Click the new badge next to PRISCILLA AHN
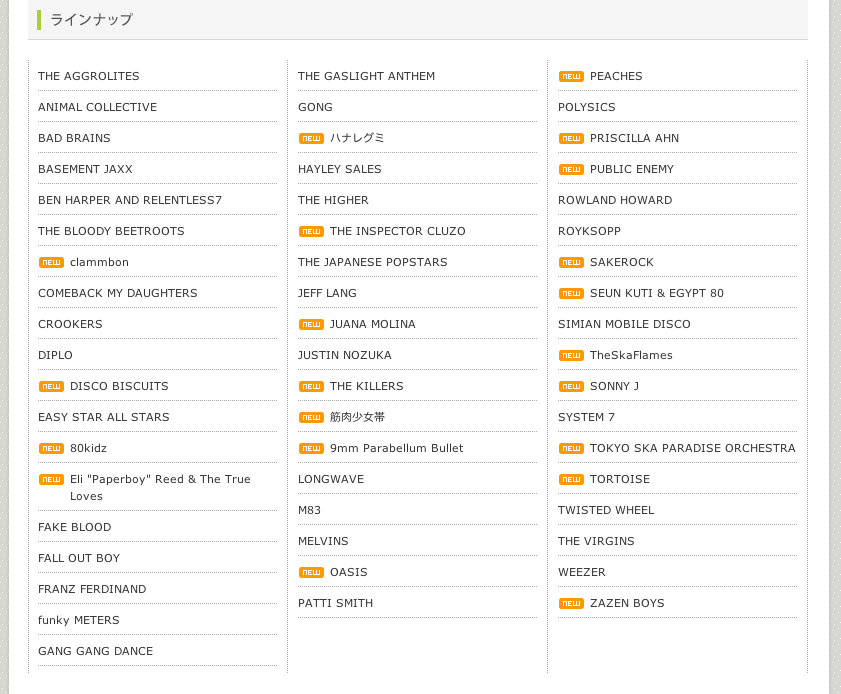841x694 pixels. point(571,138)
